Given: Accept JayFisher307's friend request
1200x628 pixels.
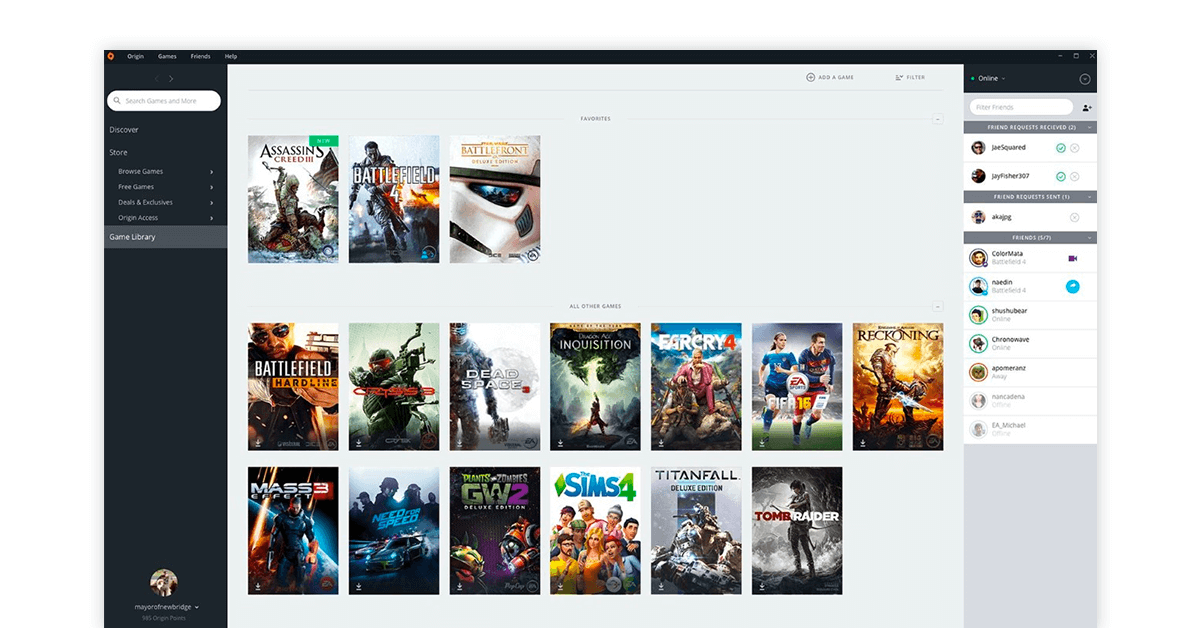Looking at the screenshot, I should click(x=1061, y=176).
